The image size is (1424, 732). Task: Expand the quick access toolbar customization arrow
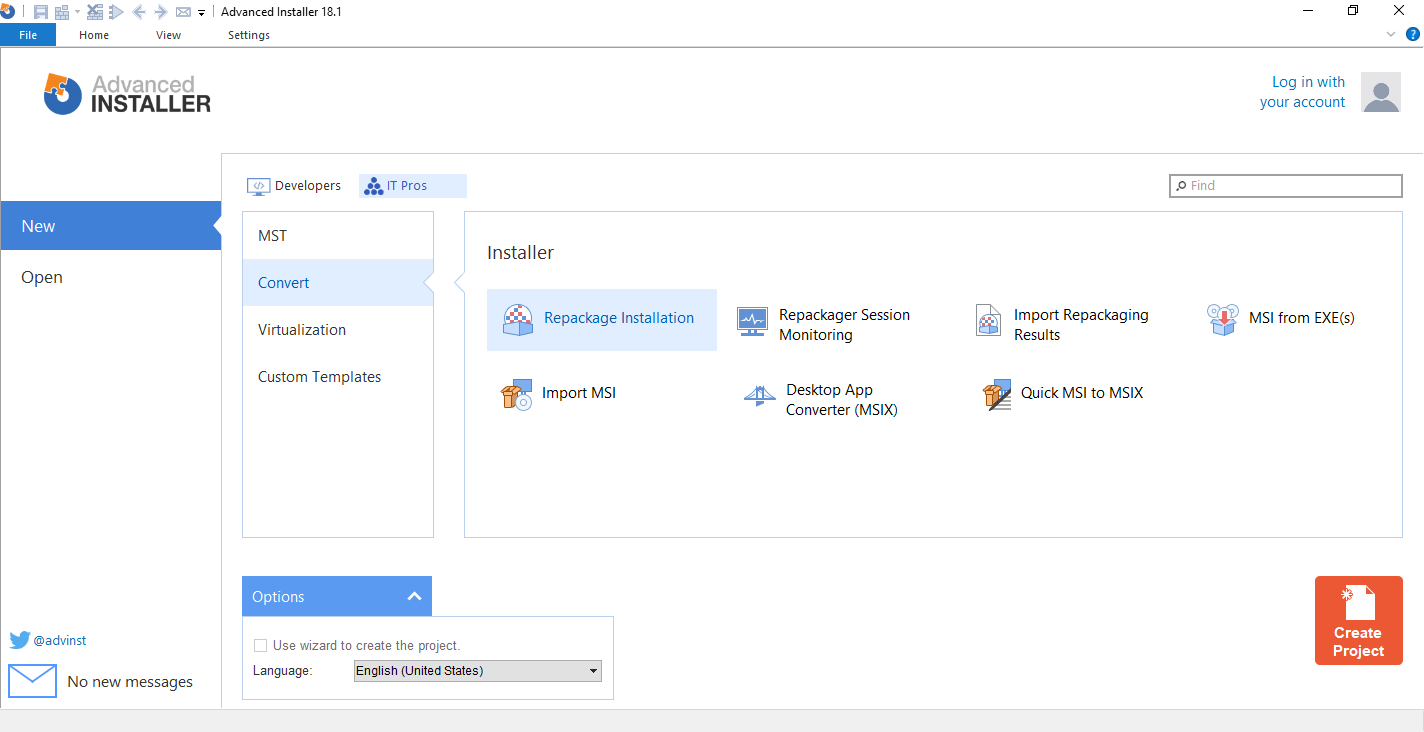click(x=200, y=12)
